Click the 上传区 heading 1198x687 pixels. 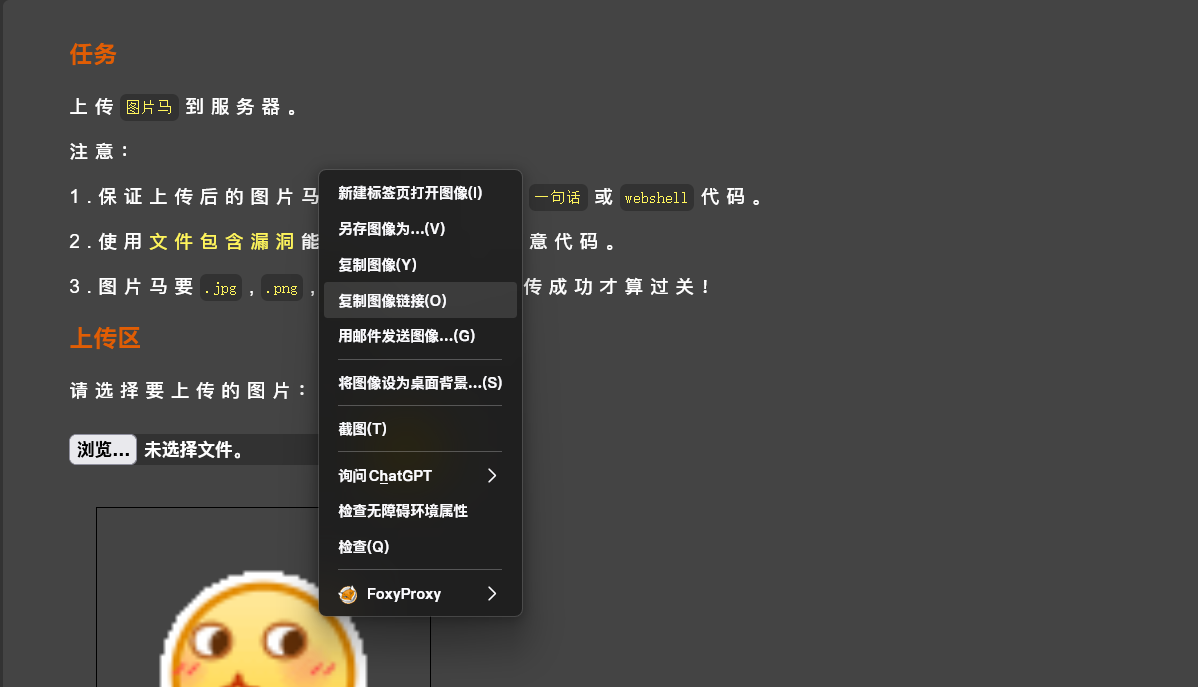pos(105,338)
